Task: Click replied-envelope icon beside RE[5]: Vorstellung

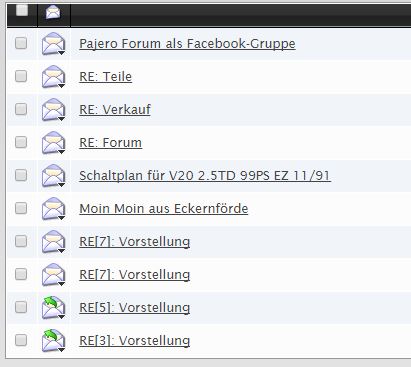Action: coord(53,307)
